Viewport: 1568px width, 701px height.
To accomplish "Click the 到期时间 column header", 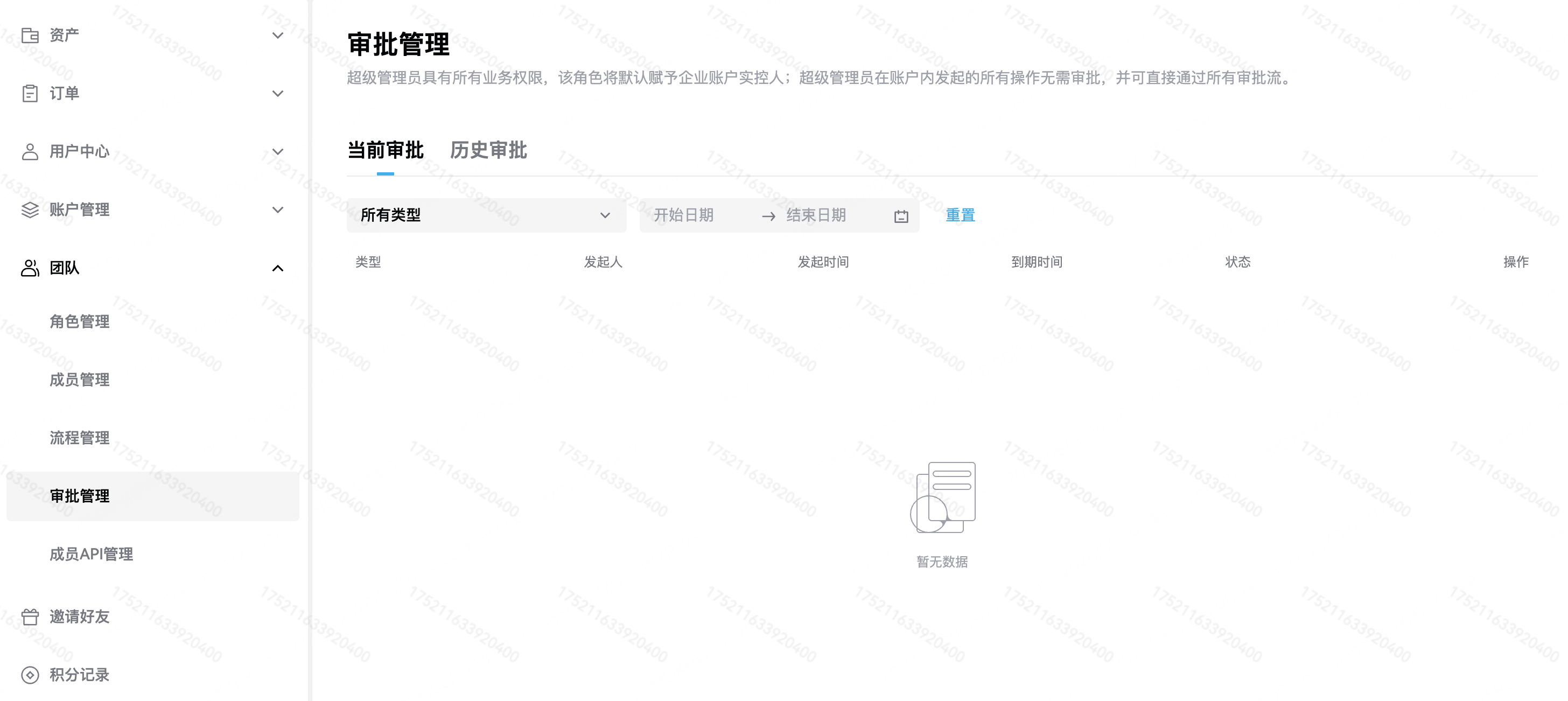I will (x=1037, y=262).
